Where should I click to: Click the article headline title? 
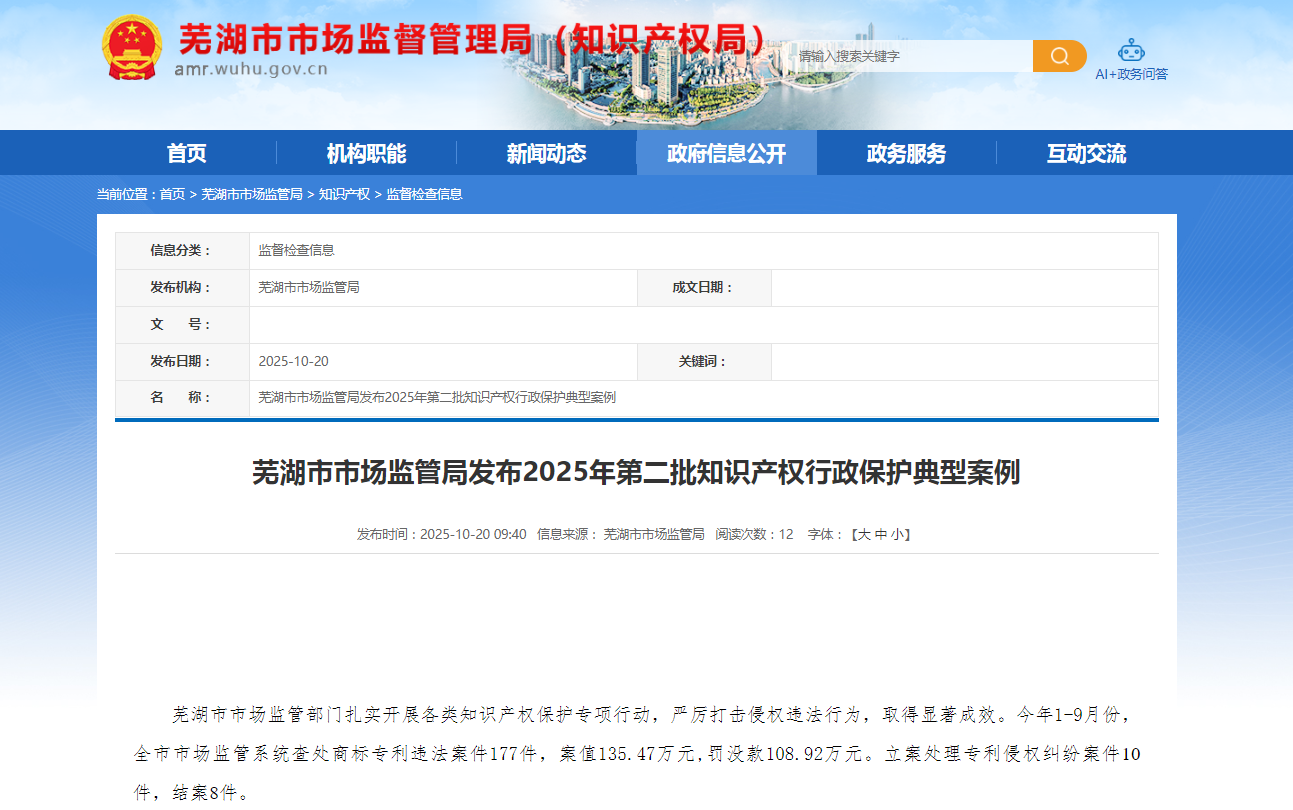pyautogui.click(x=636, y=472)
